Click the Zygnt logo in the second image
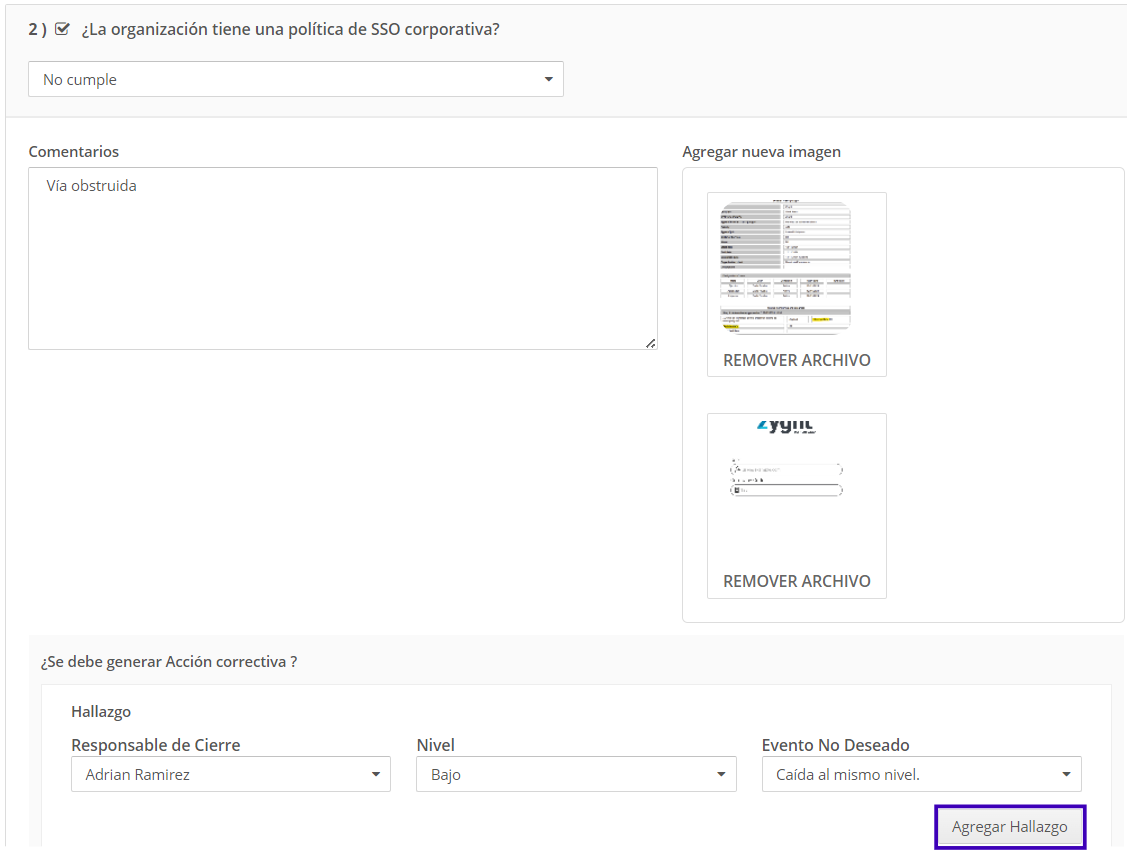The width and height of the screenshot is (1127, 850). click(x=785, y=426)
